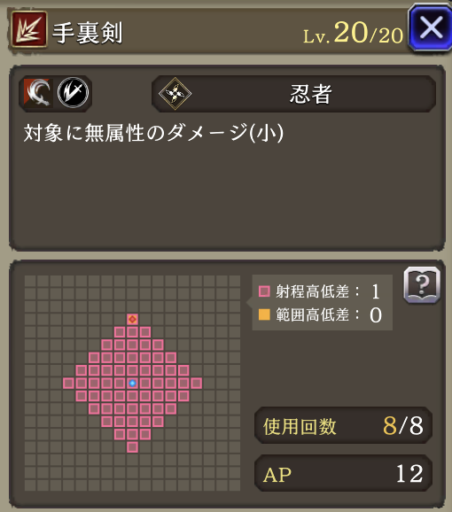
Task: Select the bottommost pink range tile
Action: pyautogui.click(x=132, y=447)
